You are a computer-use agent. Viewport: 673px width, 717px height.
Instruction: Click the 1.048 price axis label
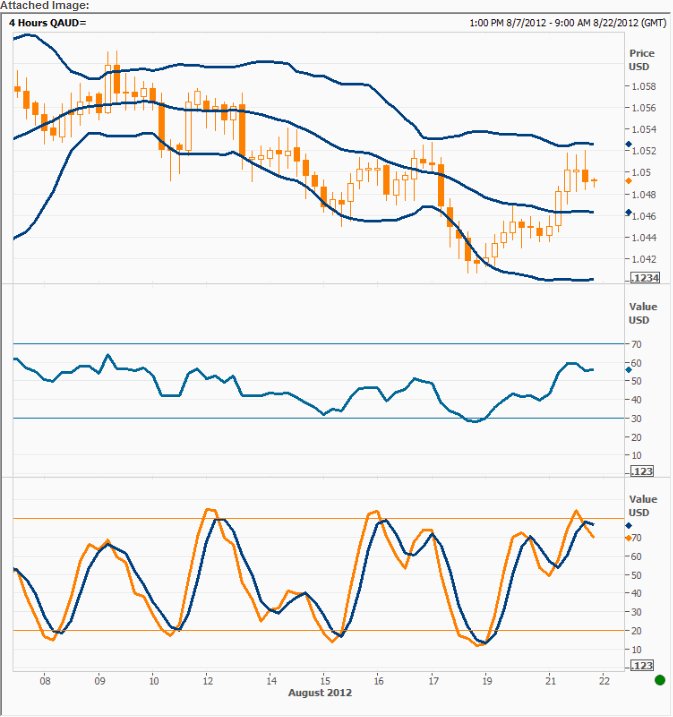coord(643,195)
